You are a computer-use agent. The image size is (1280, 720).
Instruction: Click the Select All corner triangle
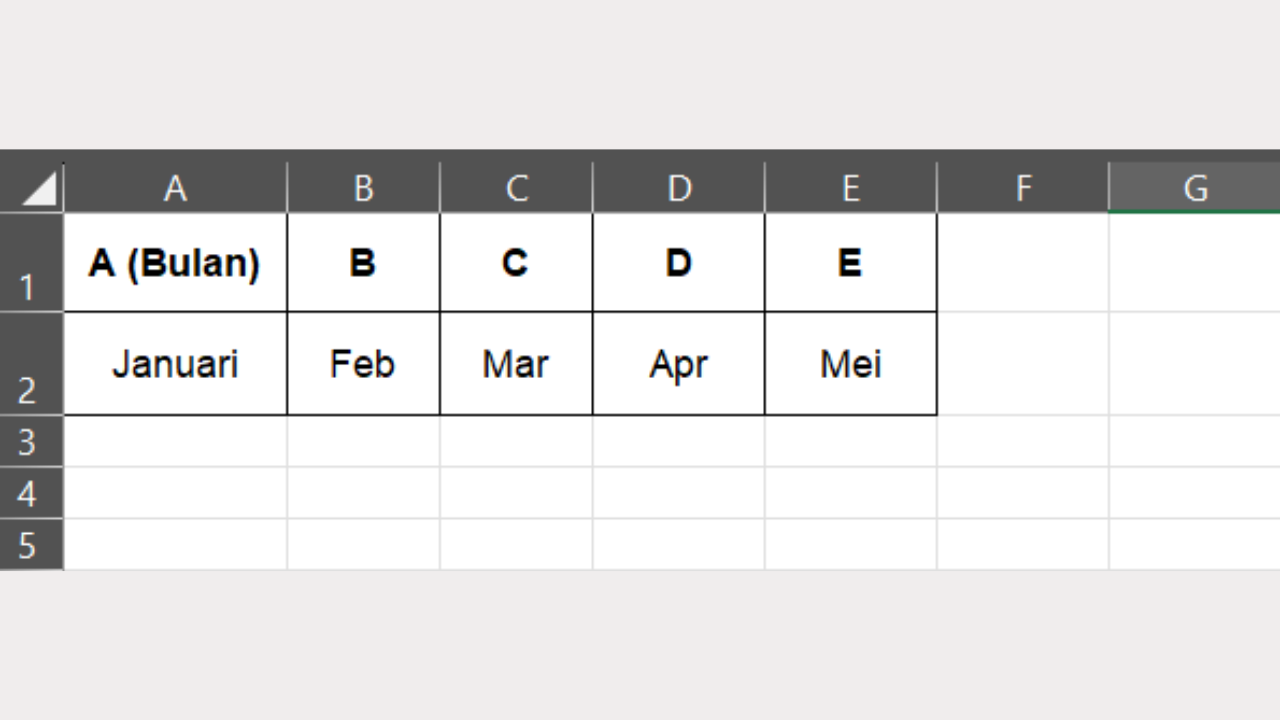[38, 188]
